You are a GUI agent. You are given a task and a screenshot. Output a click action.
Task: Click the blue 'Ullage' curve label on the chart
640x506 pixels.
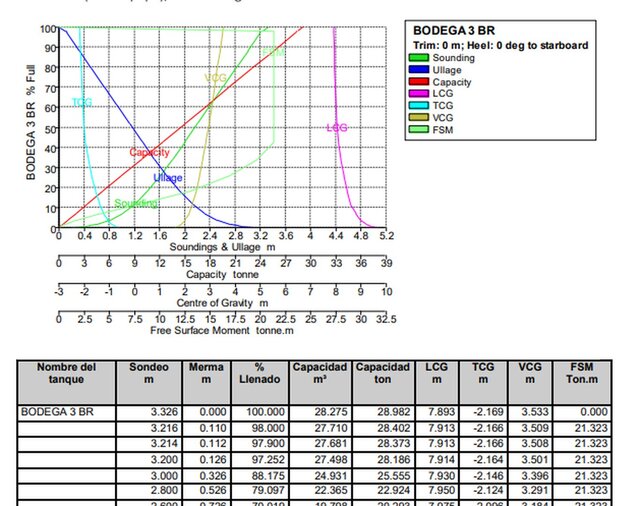[x=168, y=178]
